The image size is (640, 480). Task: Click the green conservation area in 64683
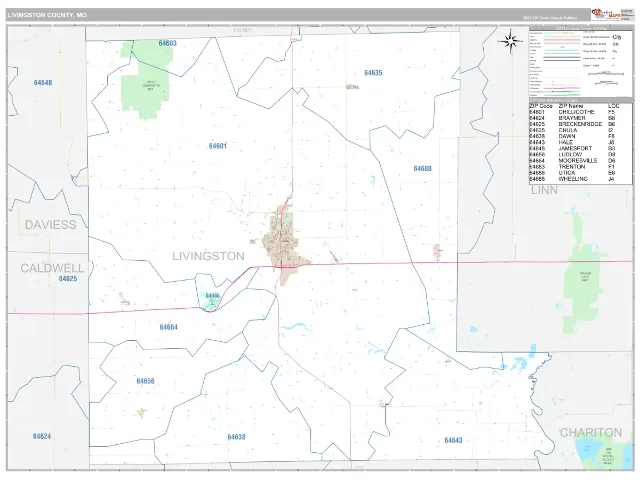click(147, 80)
